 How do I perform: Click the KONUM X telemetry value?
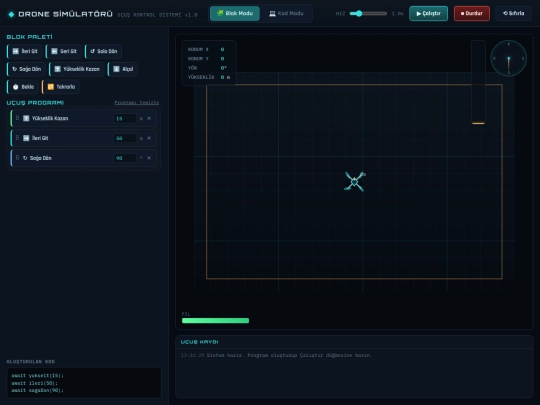tap(222, 49)
